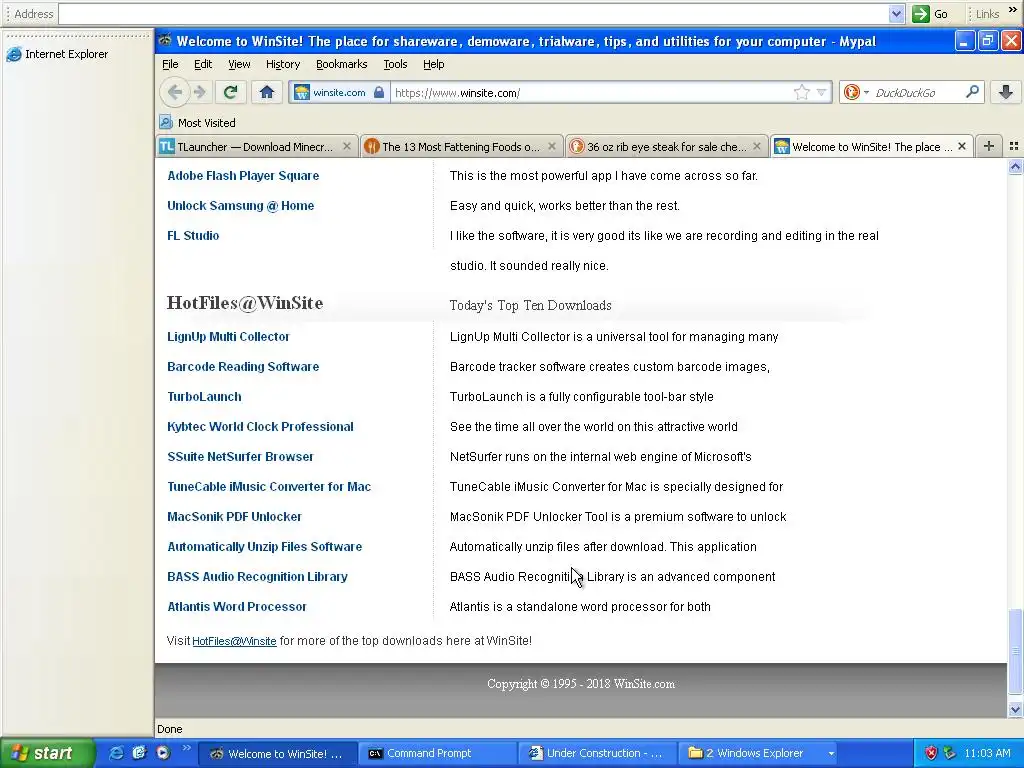Open the Bookmarks menu
This screenshot has height=768, width=1024.
(x=342, y=64)
